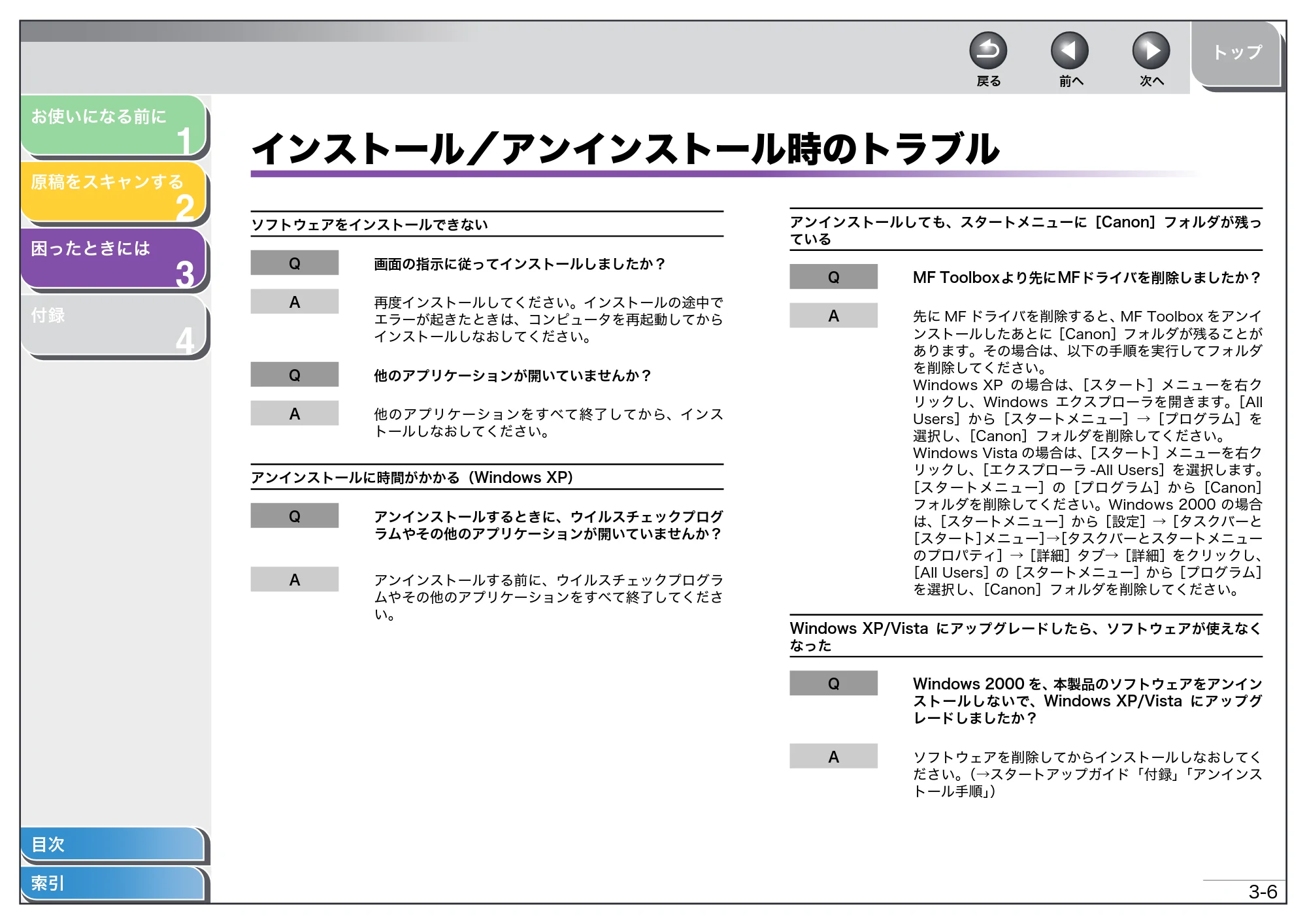Image resolution: width=1307 pixels, height=924 pixels.
Task: Click heading Windows XP/Vista にアップグレードしたら
Action: (1025, 636)
